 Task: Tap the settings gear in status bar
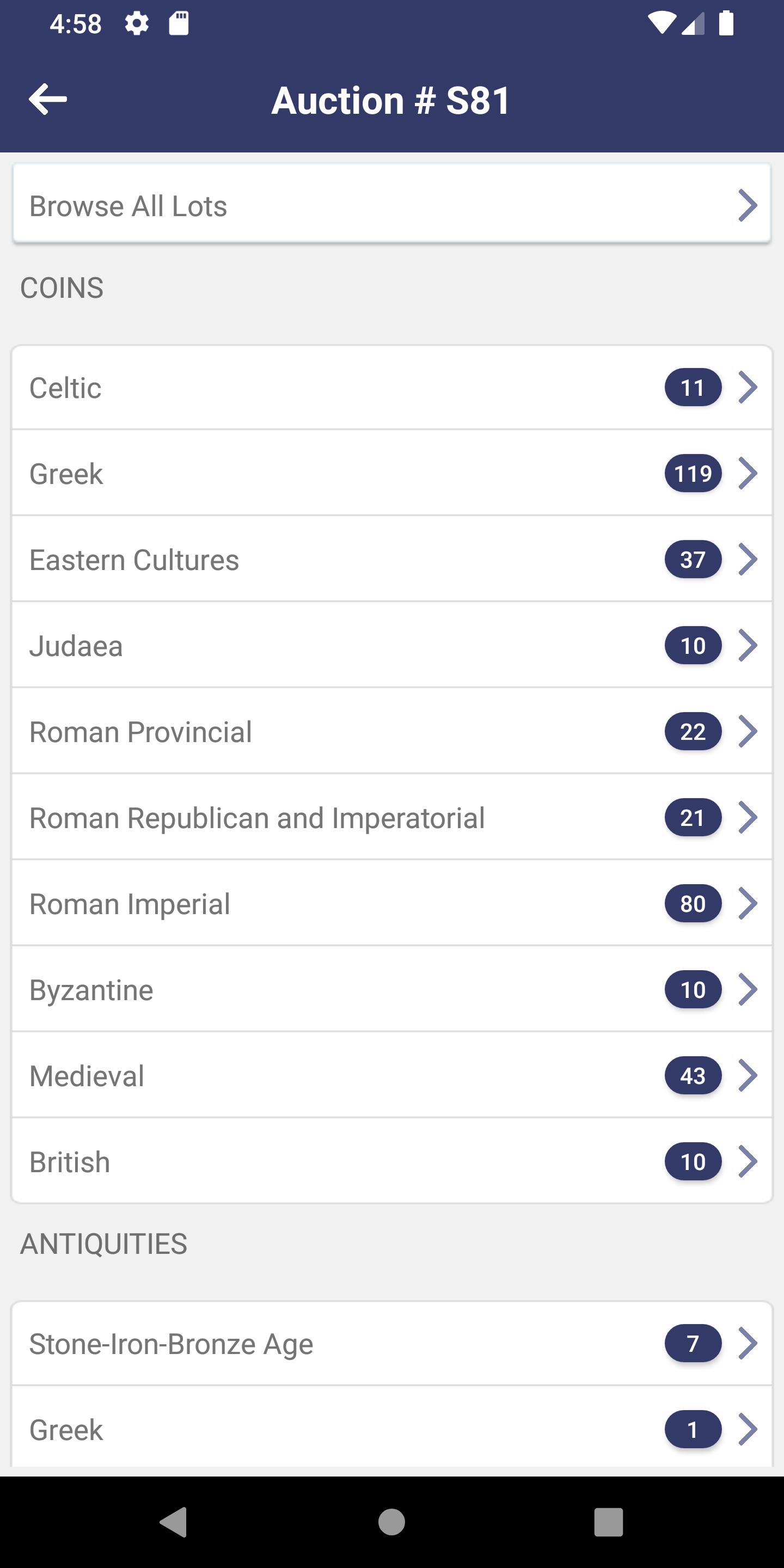(x=136, y=24)
